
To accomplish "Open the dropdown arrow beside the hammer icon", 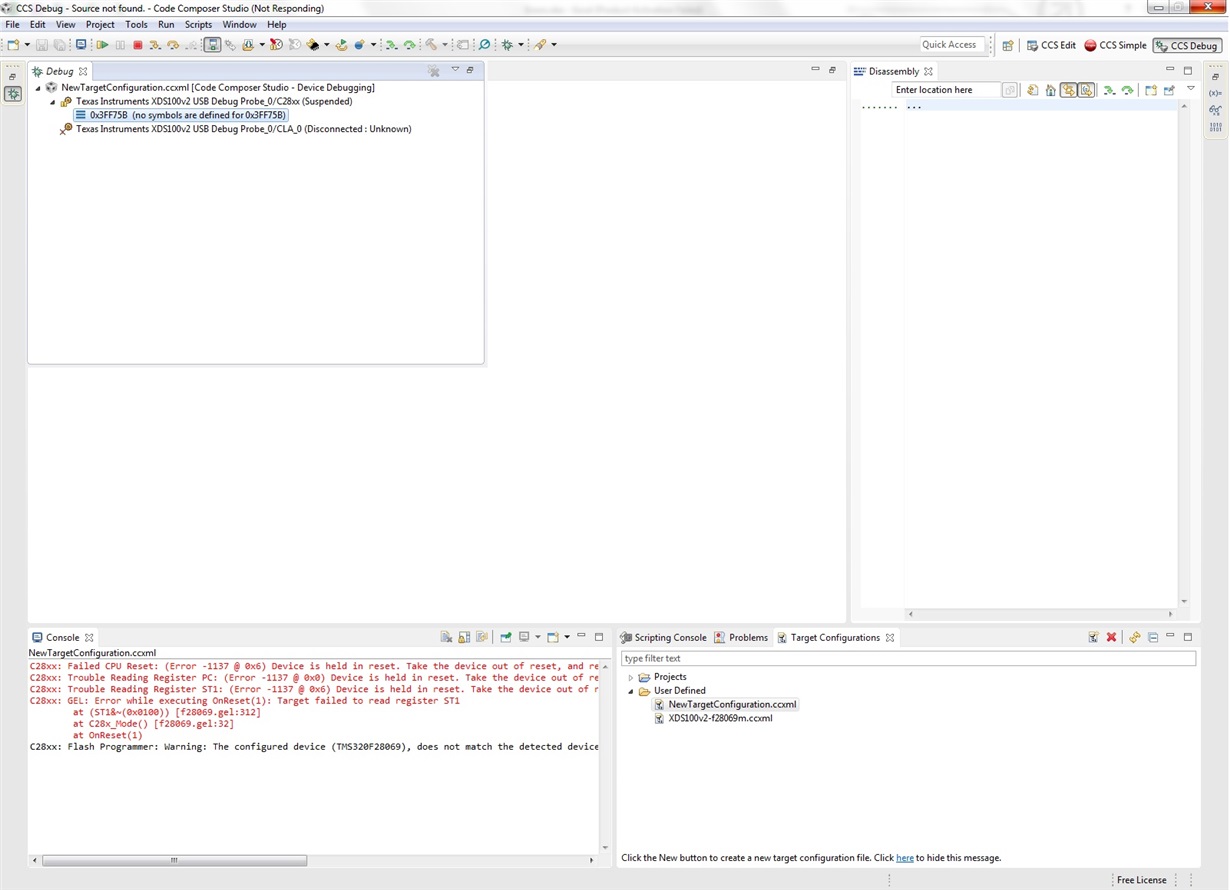I will pos(444,45).
